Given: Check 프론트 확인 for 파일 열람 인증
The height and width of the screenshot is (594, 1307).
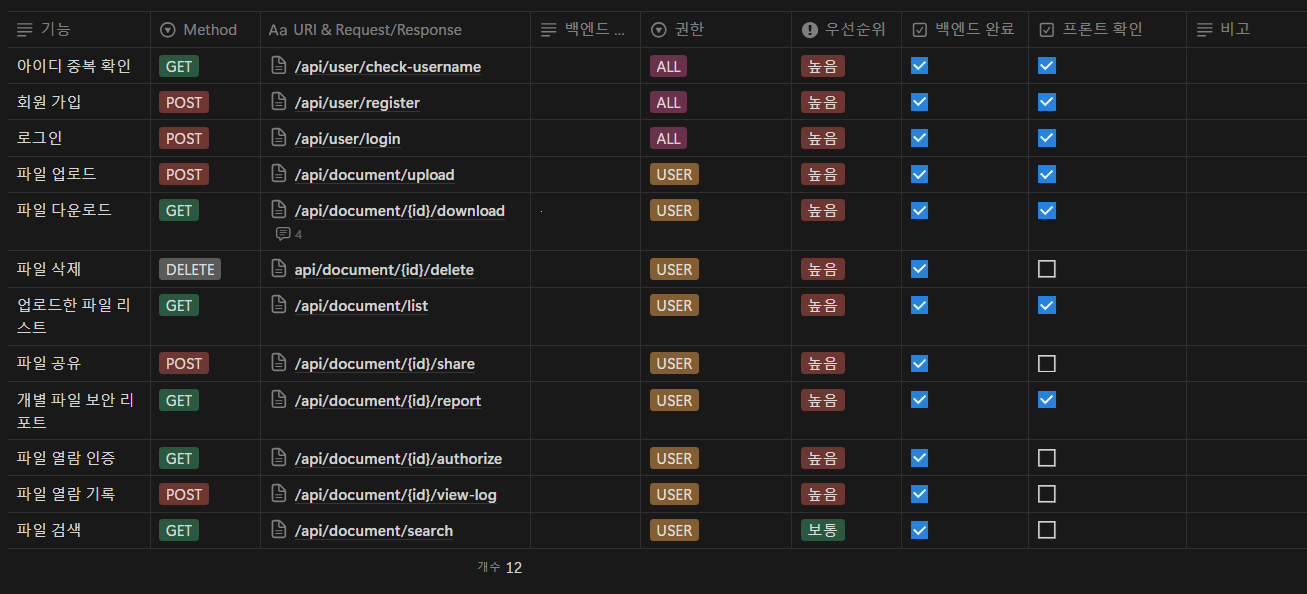Looking at the screenshot, I should (1047, 458).
